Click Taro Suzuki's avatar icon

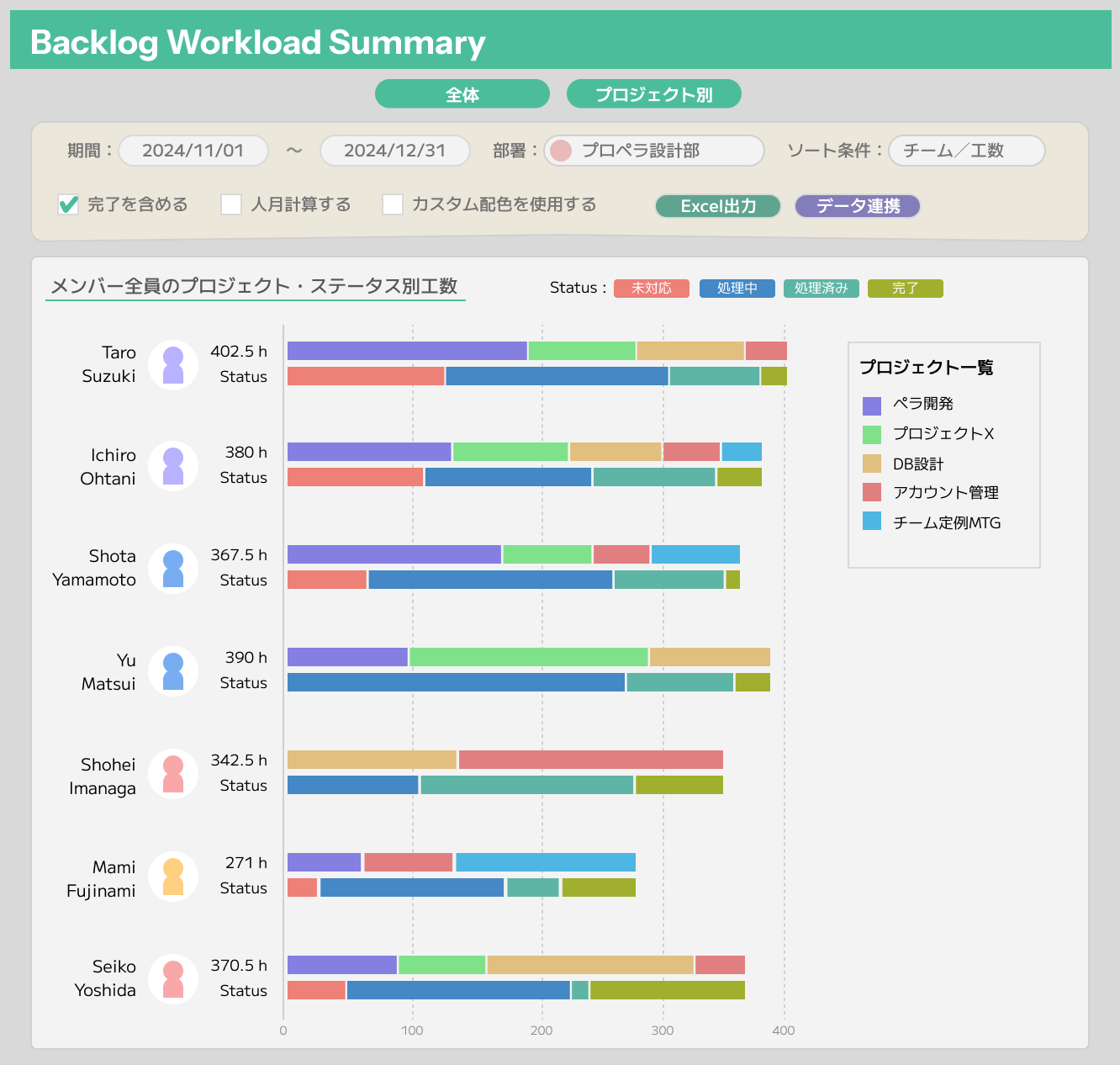pos(173,365)
